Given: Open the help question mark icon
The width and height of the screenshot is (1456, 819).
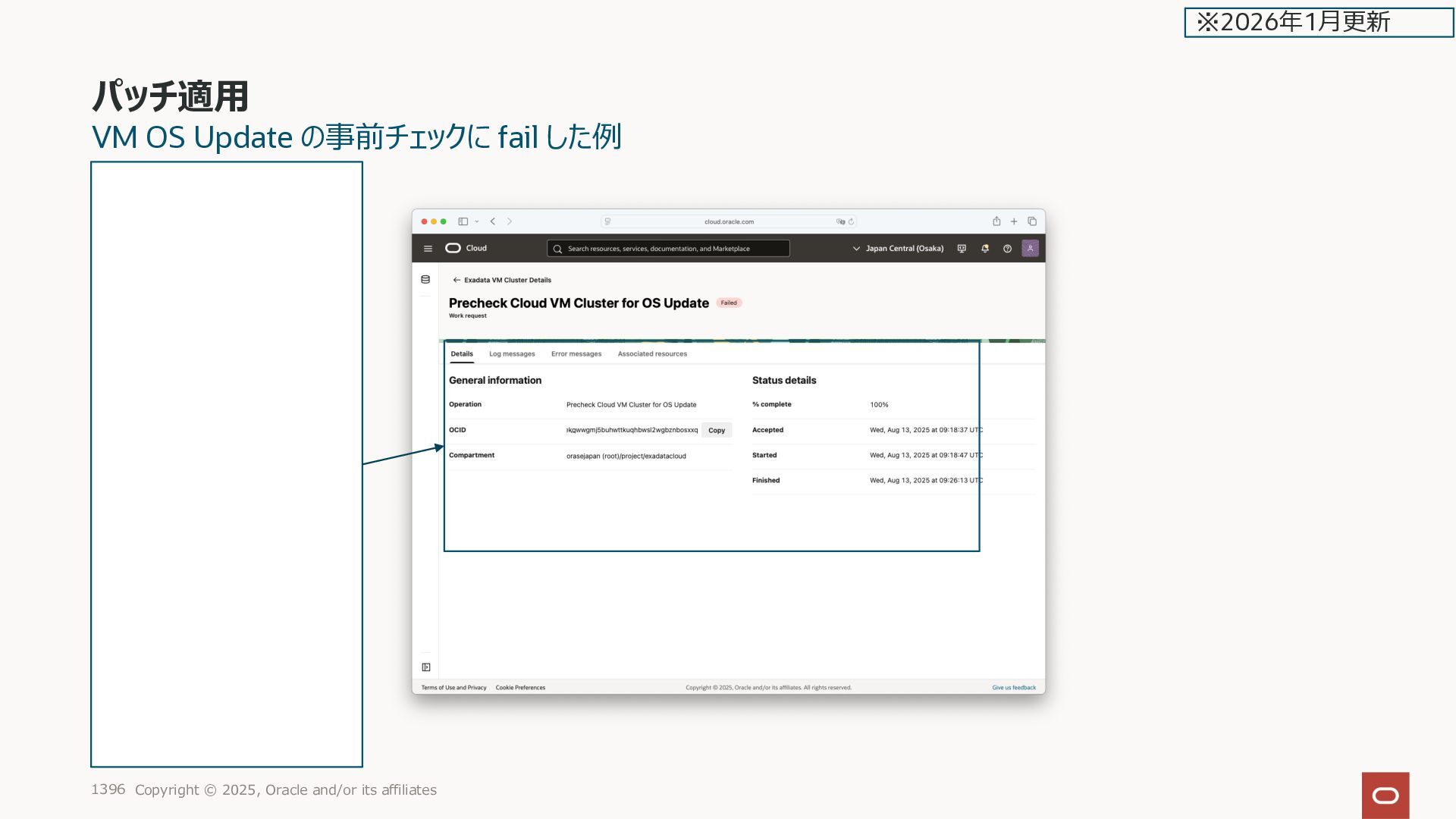Looking at the screenshot, I should tap(1007, 249).
